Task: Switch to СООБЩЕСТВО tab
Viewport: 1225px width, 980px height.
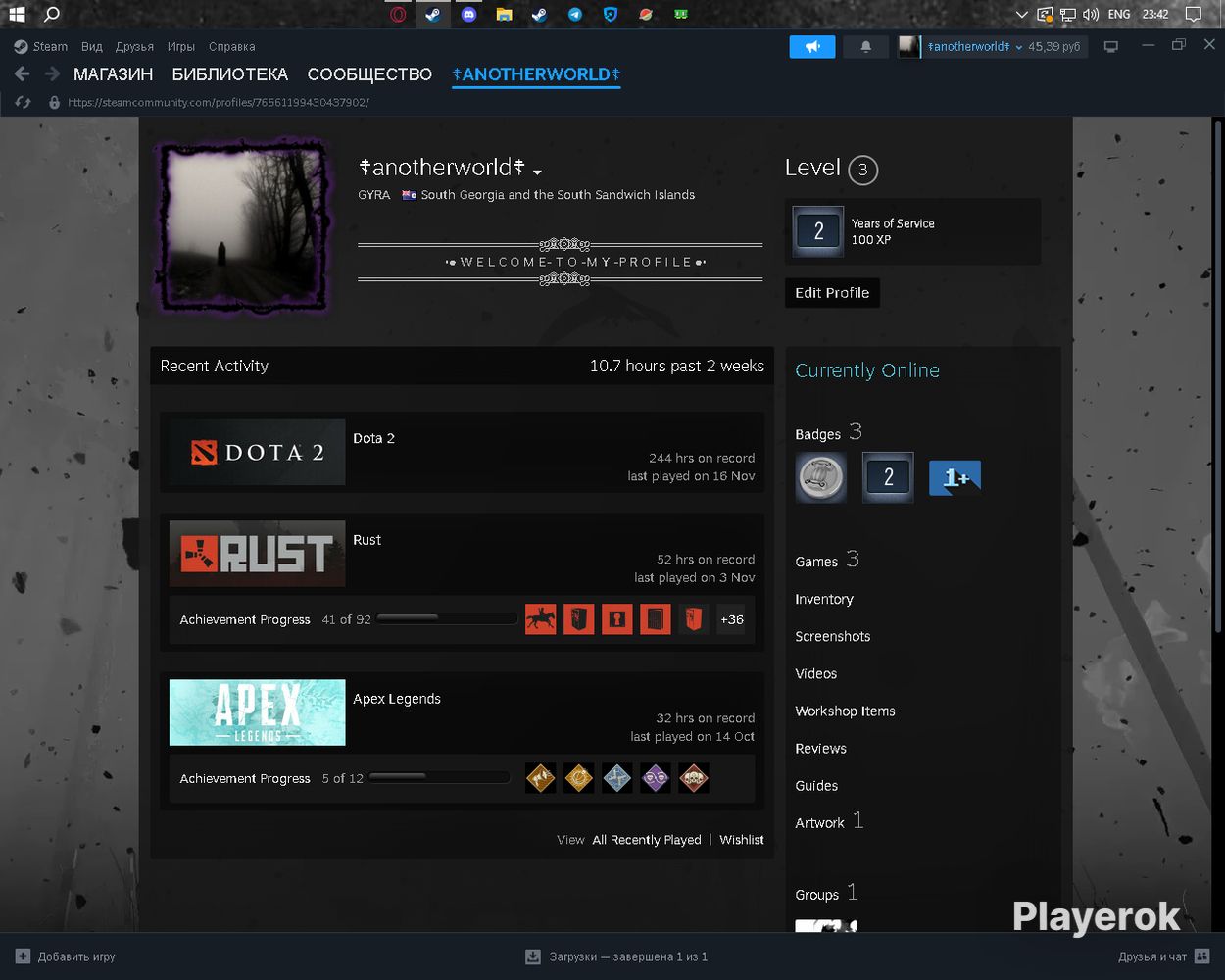Action: 369,74
